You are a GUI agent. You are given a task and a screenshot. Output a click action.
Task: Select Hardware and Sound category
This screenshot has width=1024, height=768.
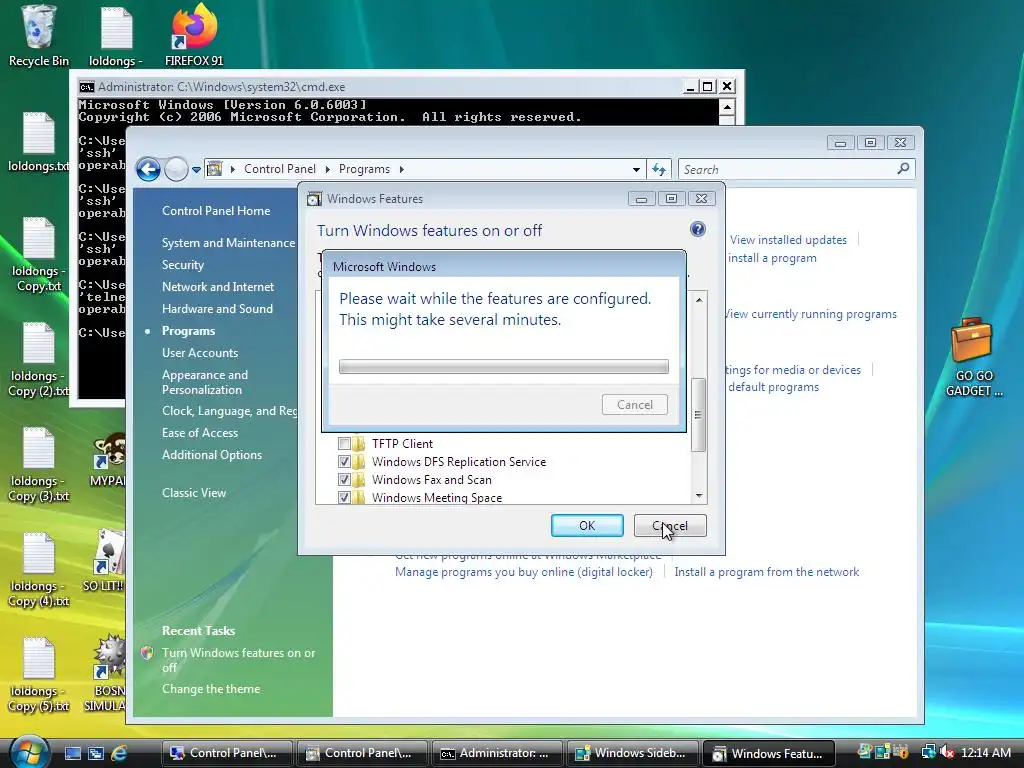217,309
